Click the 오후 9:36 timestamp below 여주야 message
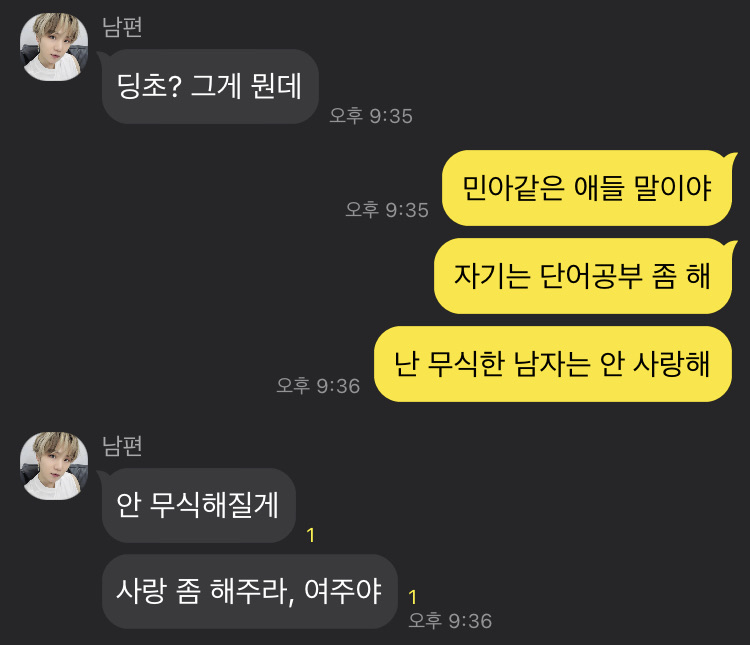The height and width of the screenshot is (645, 750). (450, 621)
